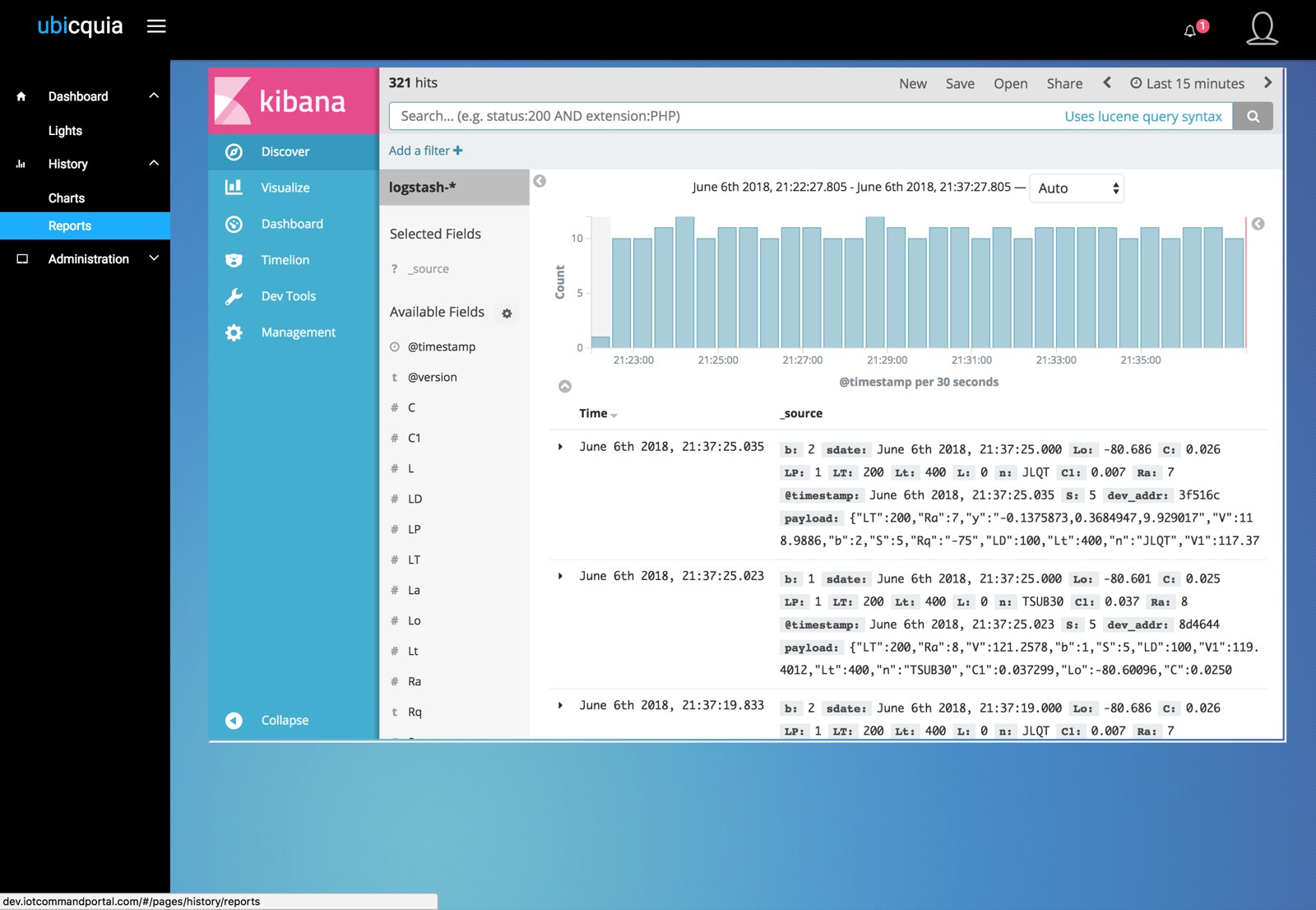Move time range forward
The image size is (1316, 910).
[1267, 82]
